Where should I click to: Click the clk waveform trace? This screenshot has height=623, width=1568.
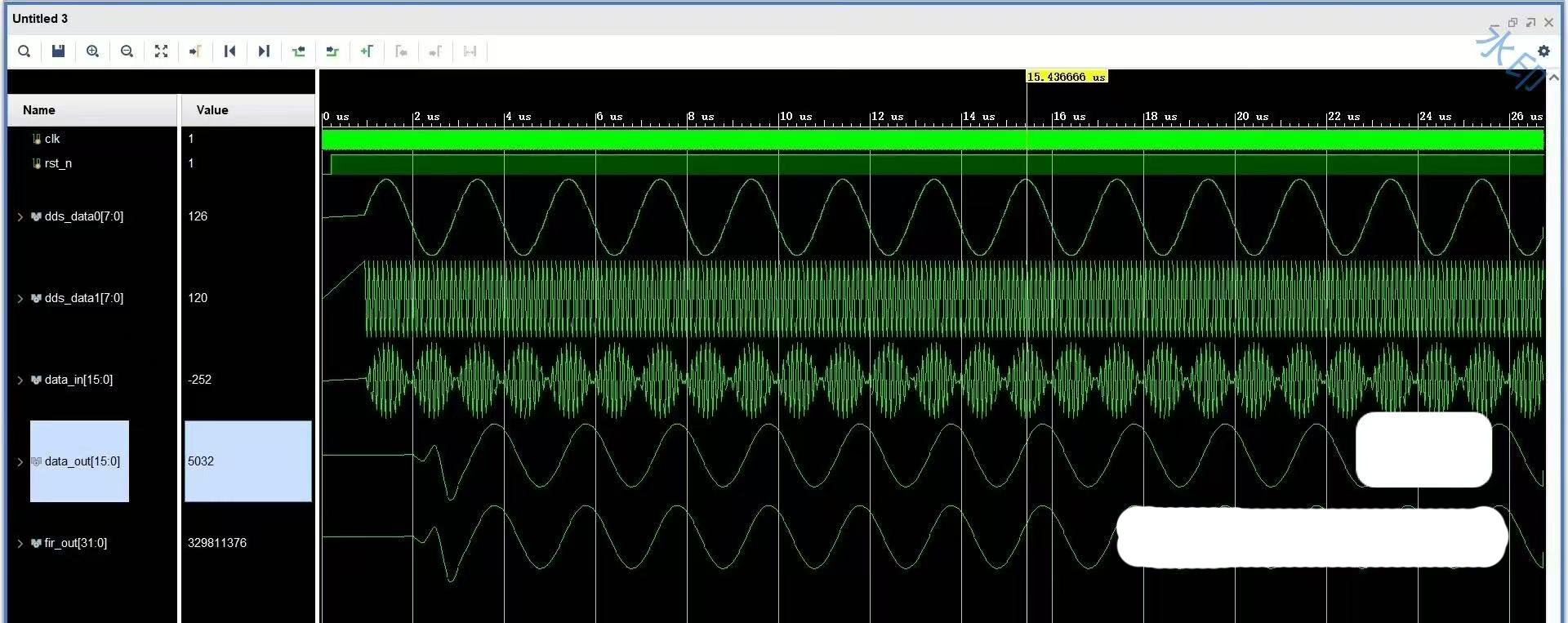tap(932, 140)
